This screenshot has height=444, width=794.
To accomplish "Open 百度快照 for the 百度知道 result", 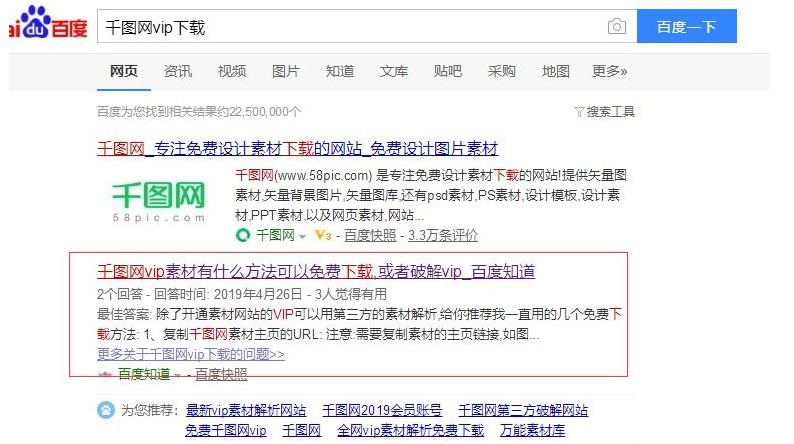I will click(221, 374).
